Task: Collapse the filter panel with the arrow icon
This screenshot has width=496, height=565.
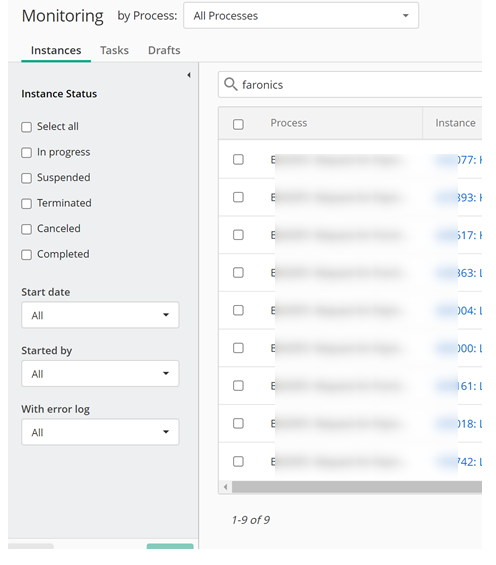Action: 189,75
